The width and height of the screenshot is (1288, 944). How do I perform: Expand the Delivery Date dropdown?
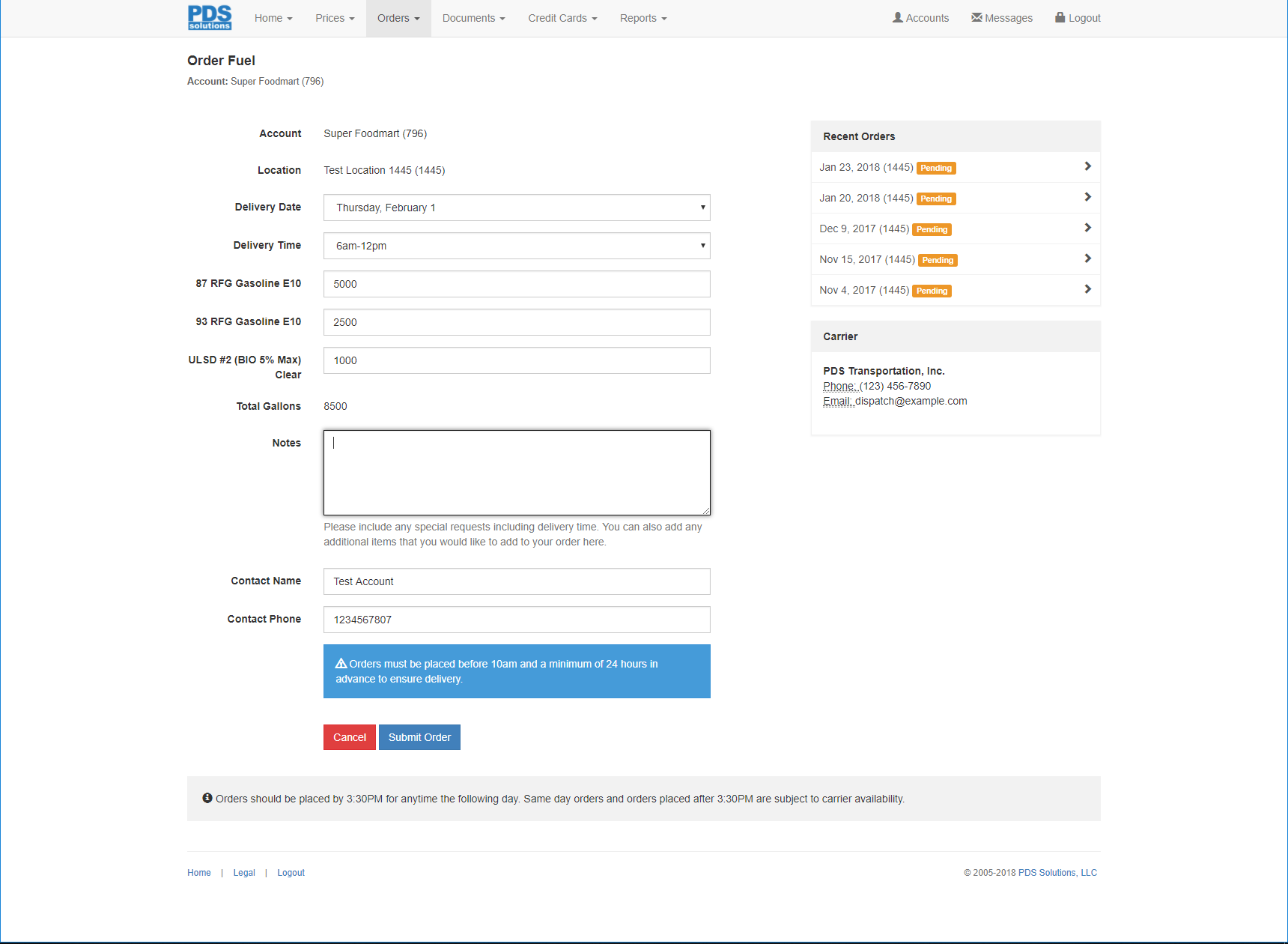516,208
